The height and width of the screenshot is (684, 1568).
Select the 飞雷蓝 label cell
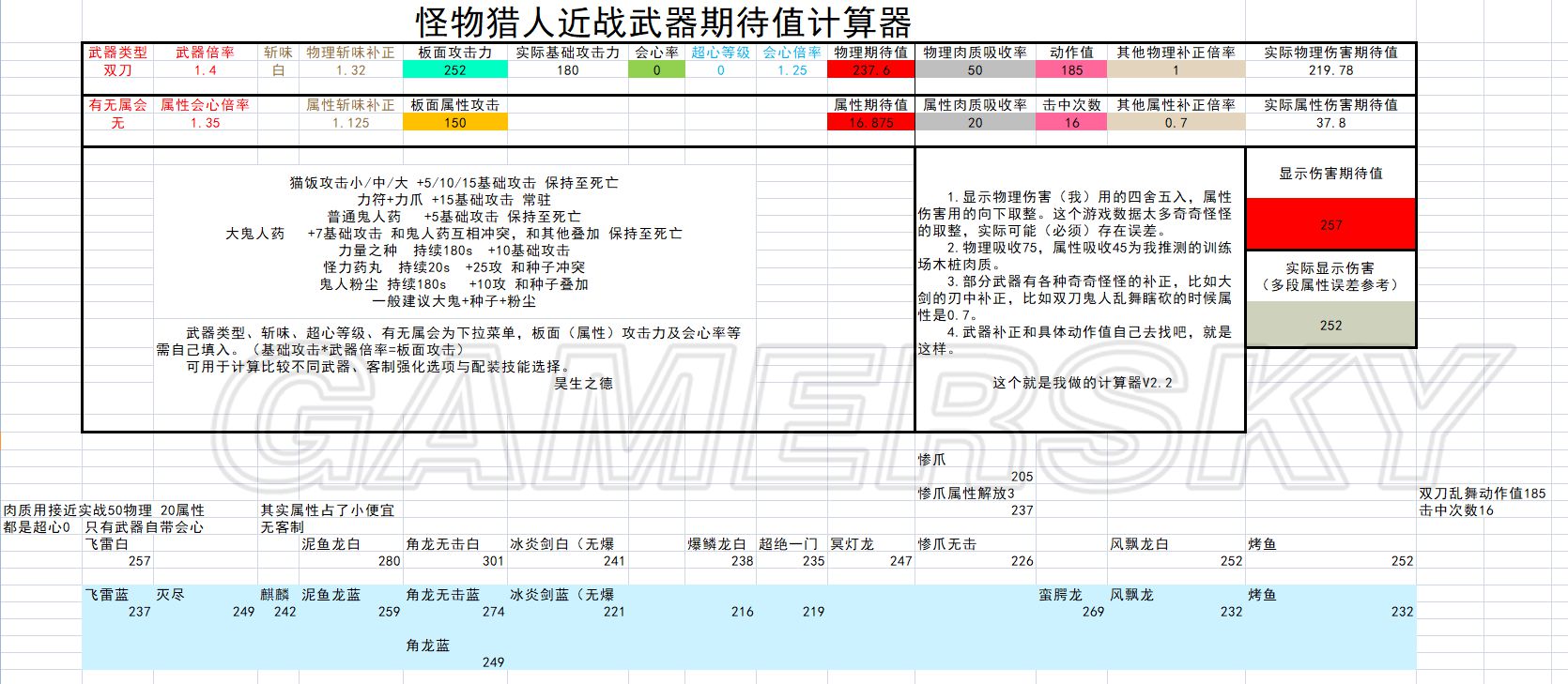[x=106, y=595]
